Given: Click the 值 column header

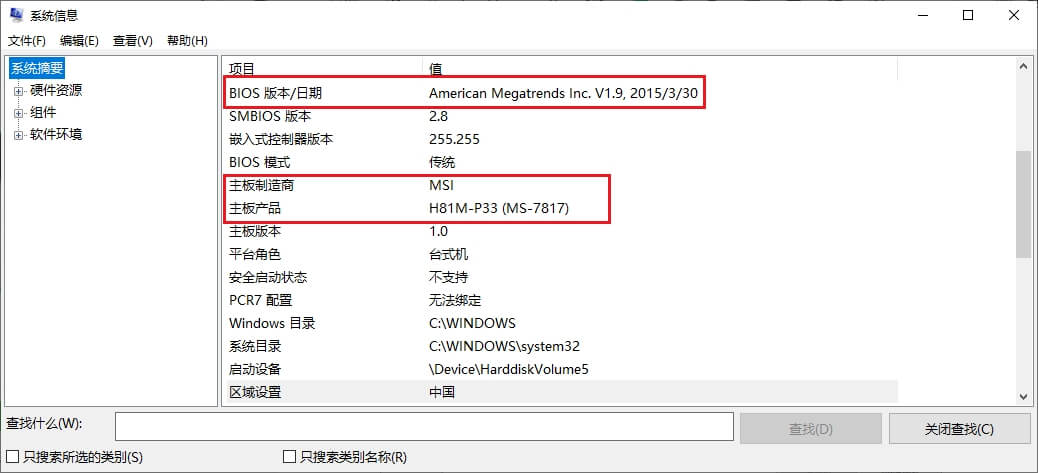Looking at the screenshot, I should (x=659, y=68).
